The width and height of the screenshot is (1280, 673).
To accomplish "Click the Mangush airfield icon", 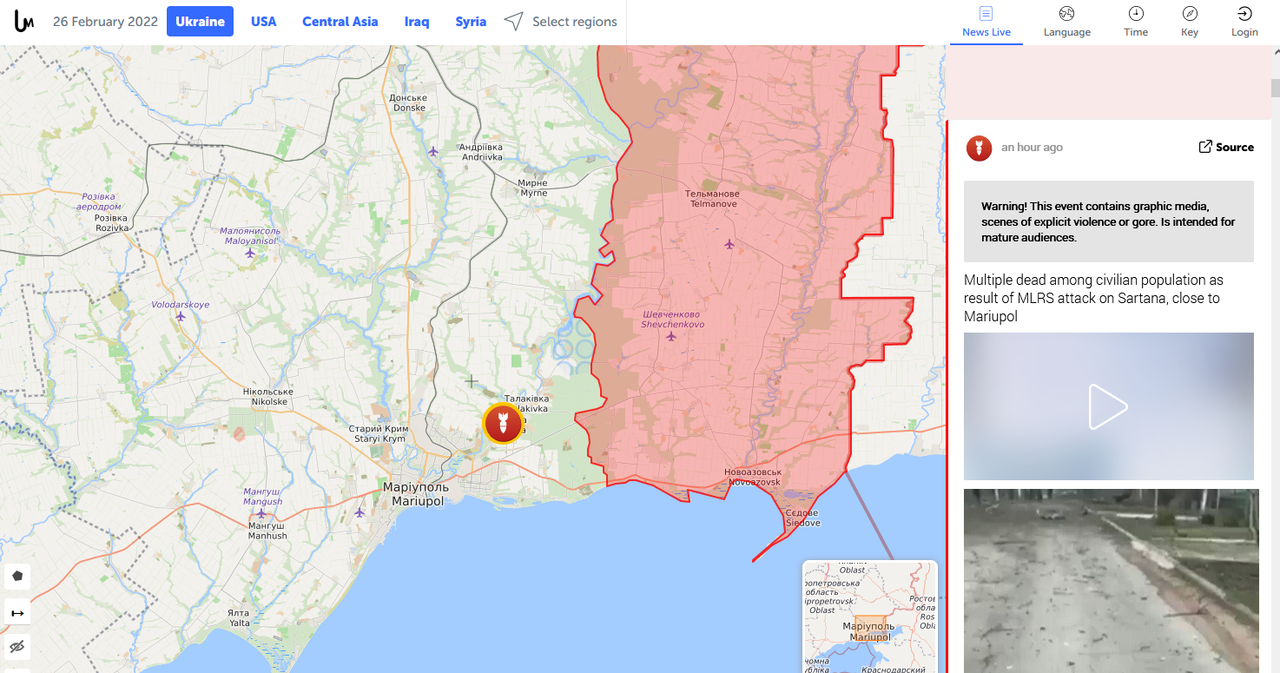I will tap(261, 514).
